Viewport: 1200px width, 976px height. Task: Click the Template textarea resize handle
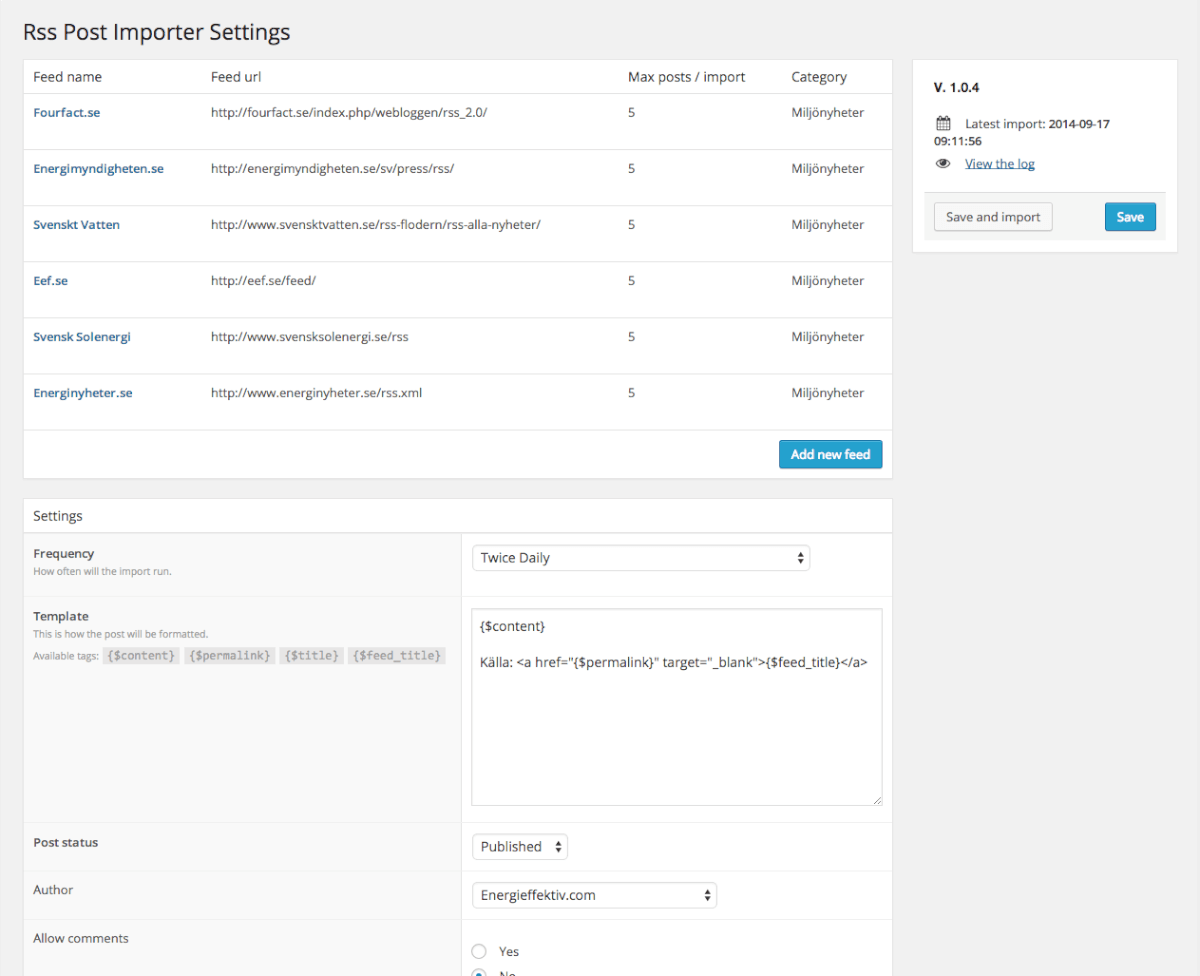point(878,800)
